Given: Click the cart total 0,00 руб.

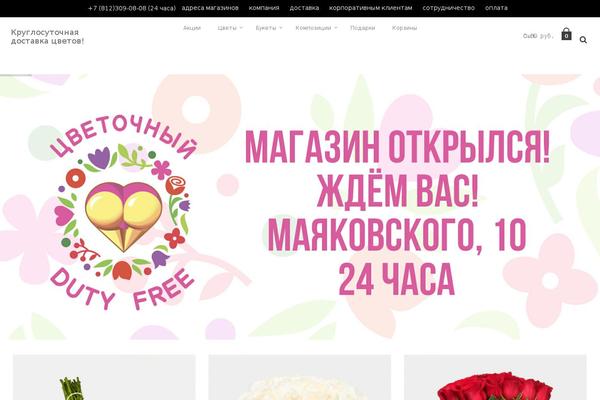Looking at the screenshot, I should 538,36.
